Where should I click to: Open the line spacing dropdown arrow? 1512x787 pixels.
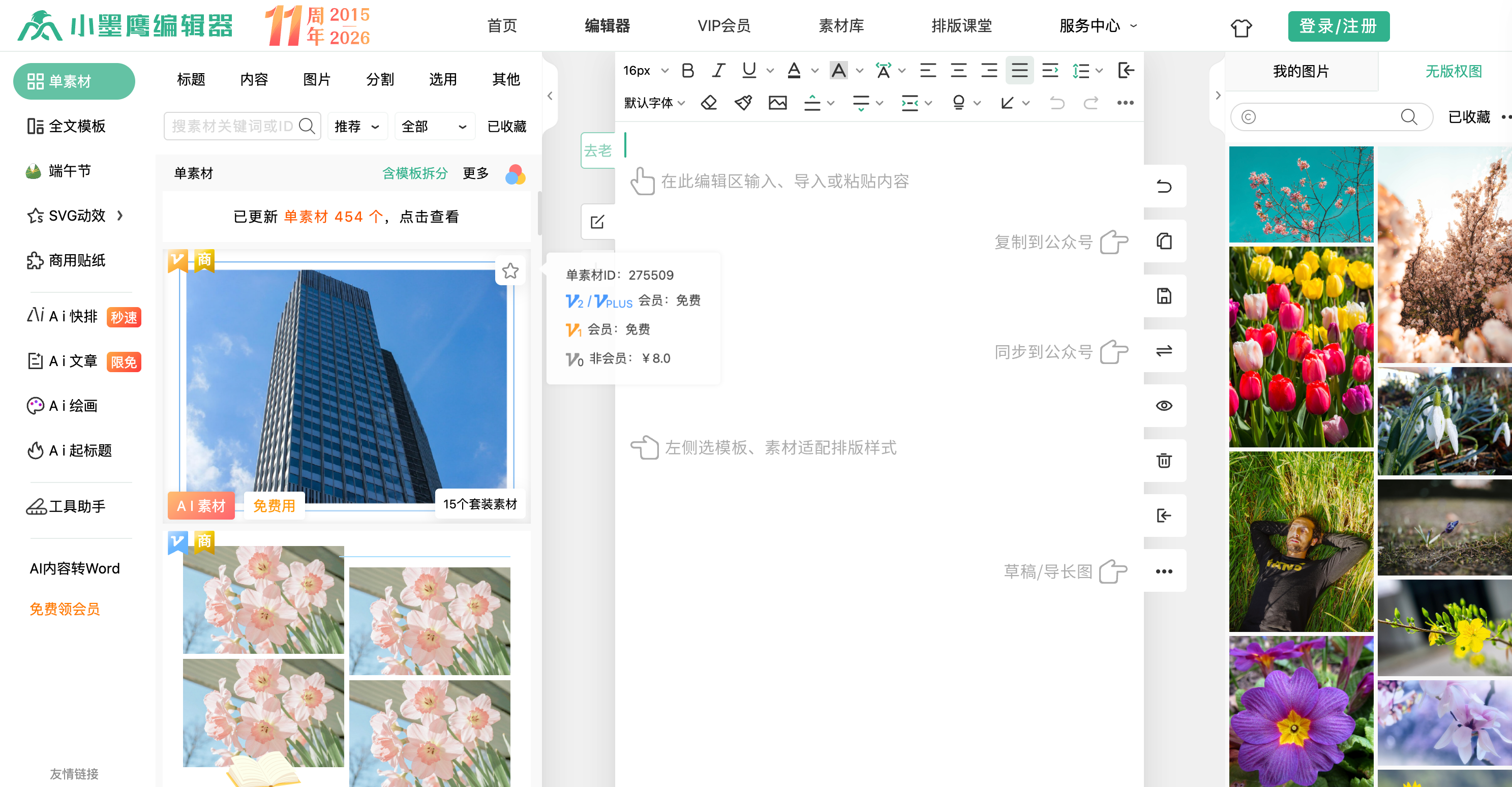pos(1099,71)
